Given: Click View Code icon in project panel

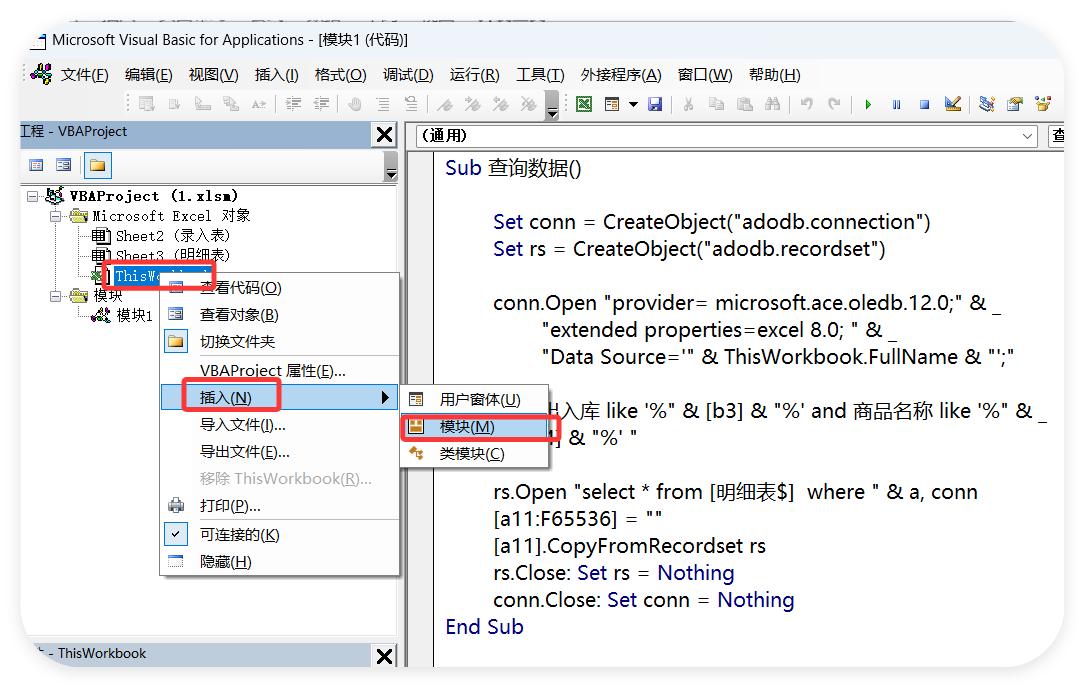Looking at the screenshot, I should [36, 165].
